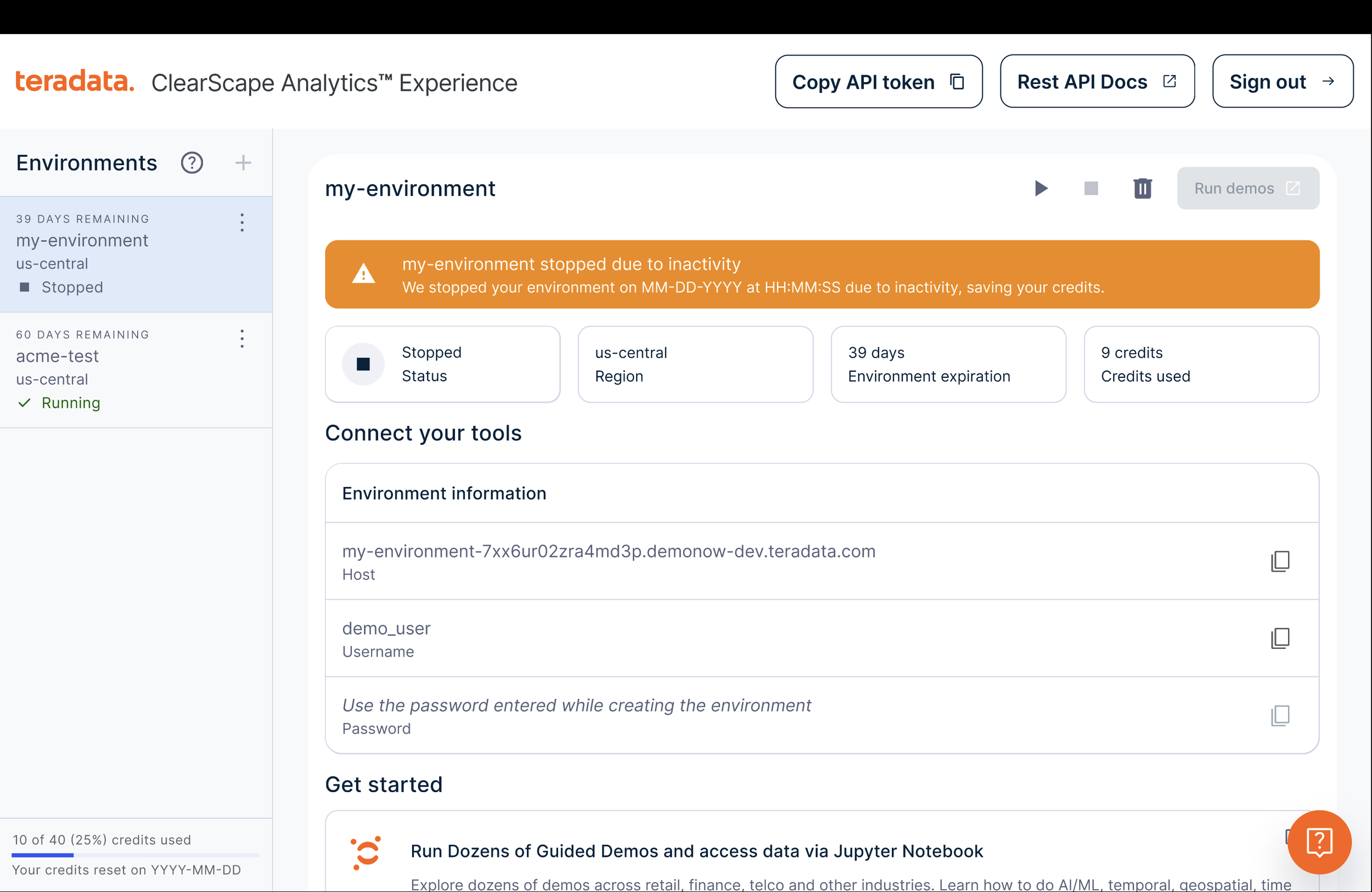1372x892 pixels.
Task: Click the teradata logo
Action: [75, 81]
